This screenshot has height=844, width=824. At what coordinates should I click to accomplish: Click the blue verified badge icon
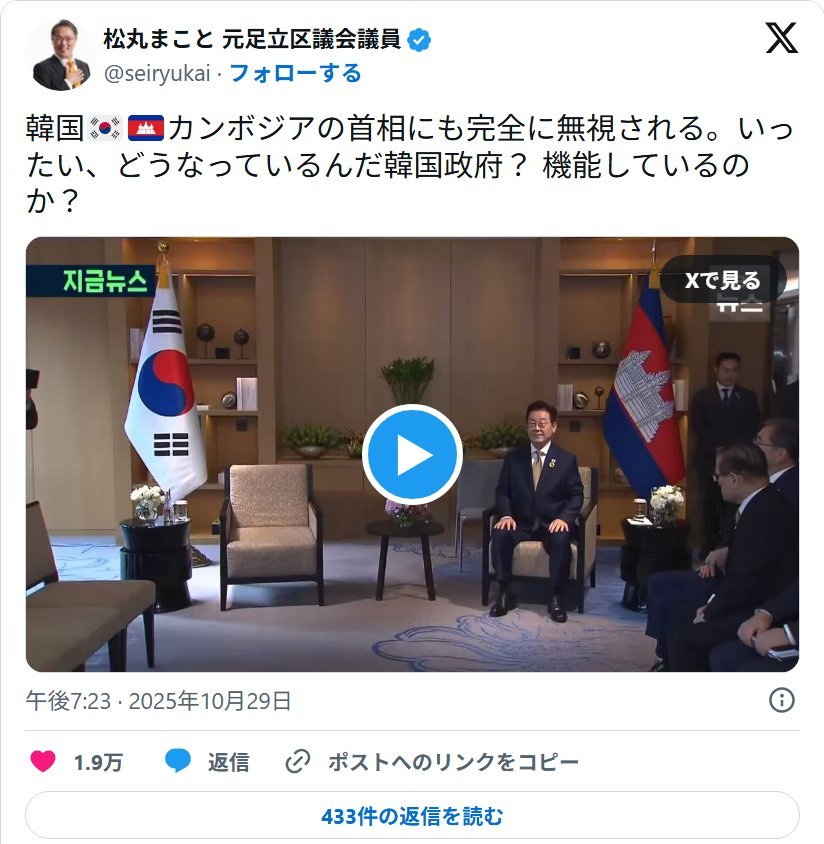coord(419,40)
